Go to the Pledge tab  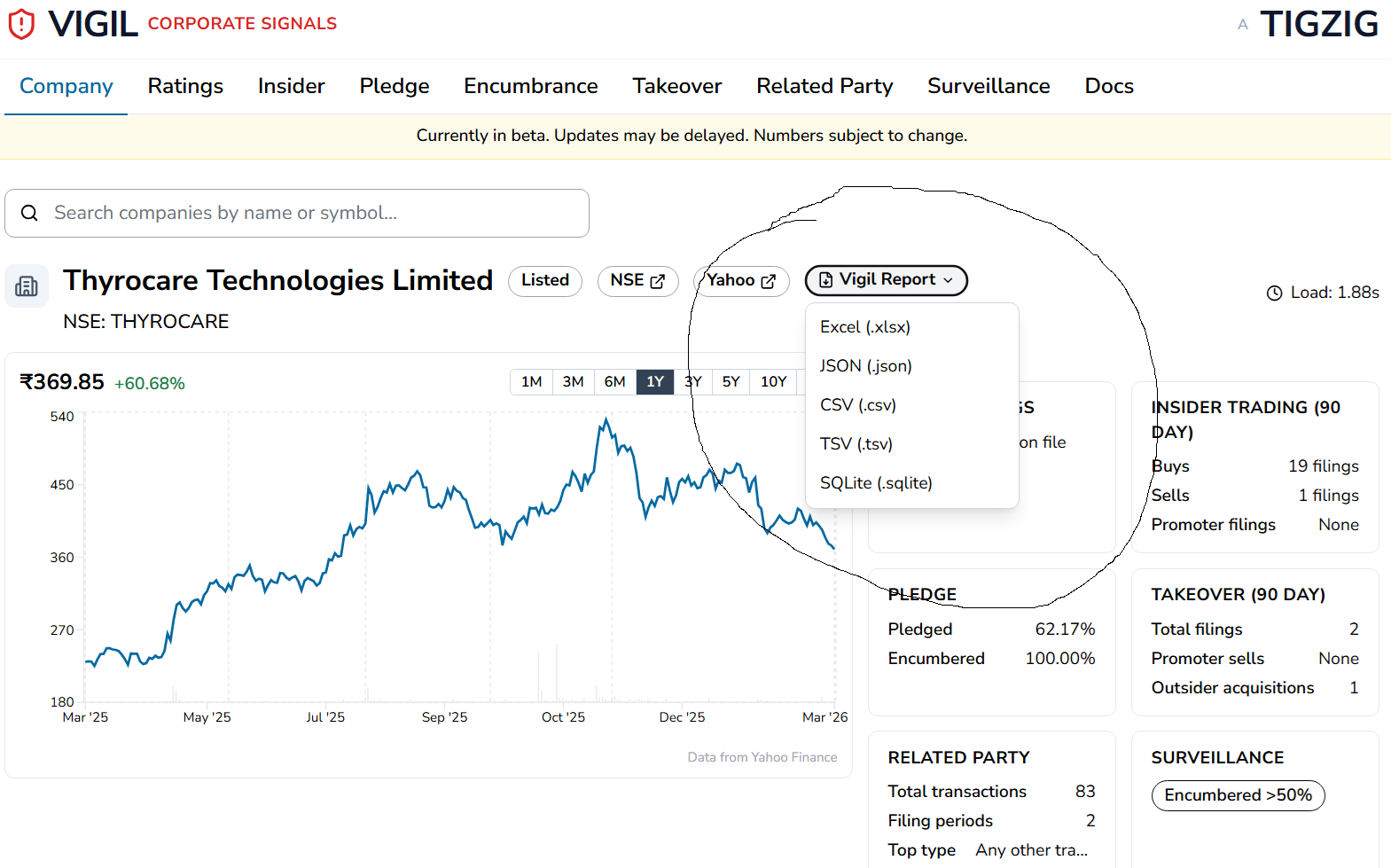[x=395, y=86]
